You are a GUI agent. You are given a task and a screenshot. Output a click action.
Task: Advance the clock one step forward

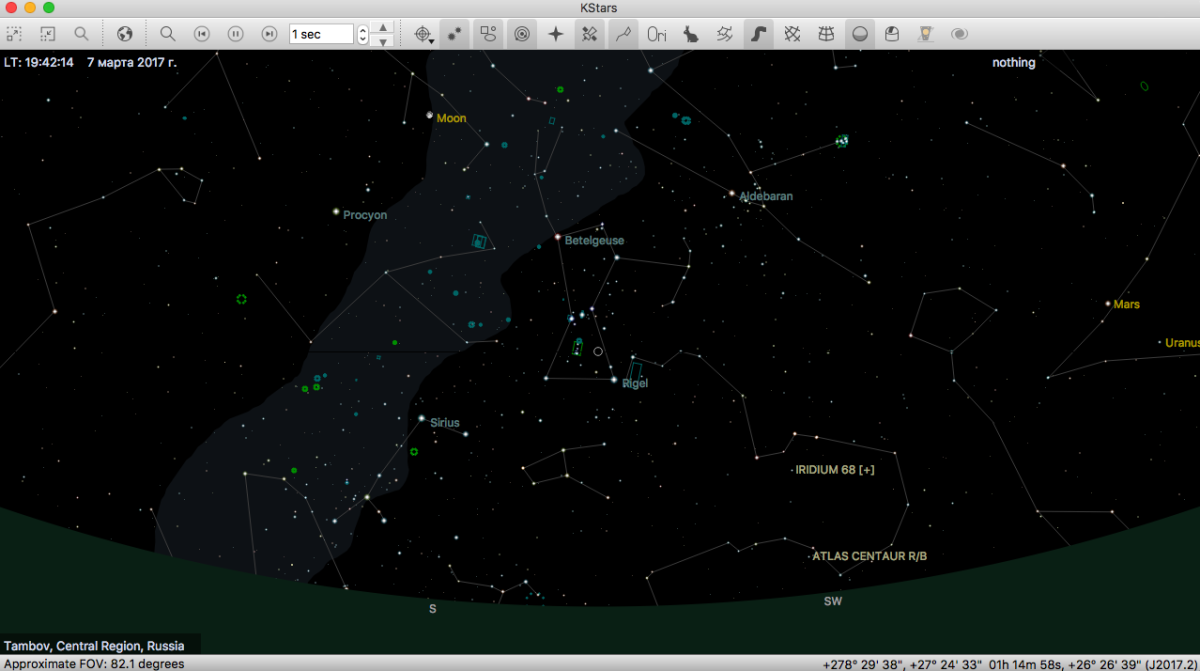(x=268, y=34)
